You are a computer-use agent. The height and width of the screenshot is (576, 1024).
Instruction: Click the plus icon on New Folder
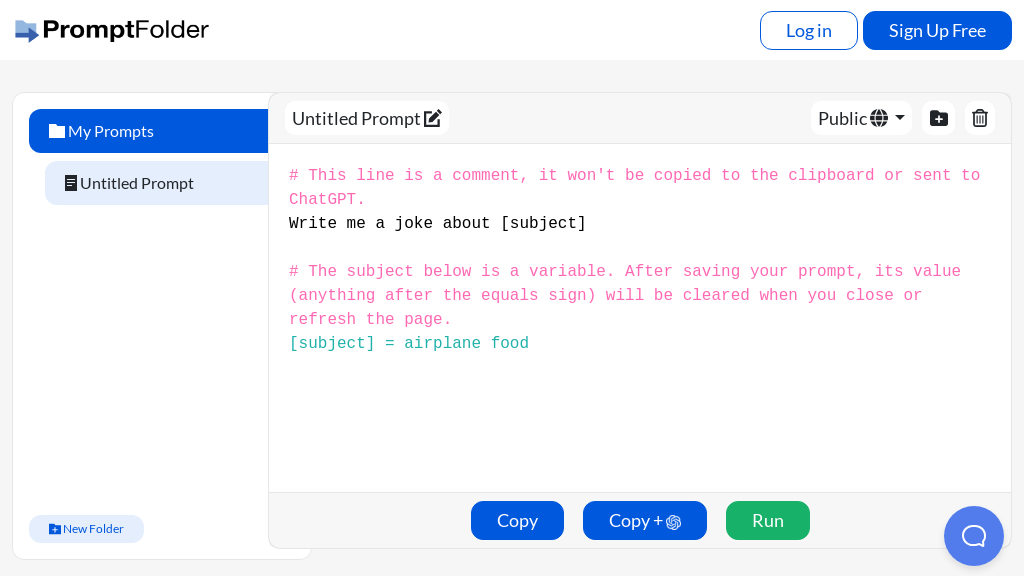(x=55, y=529)
